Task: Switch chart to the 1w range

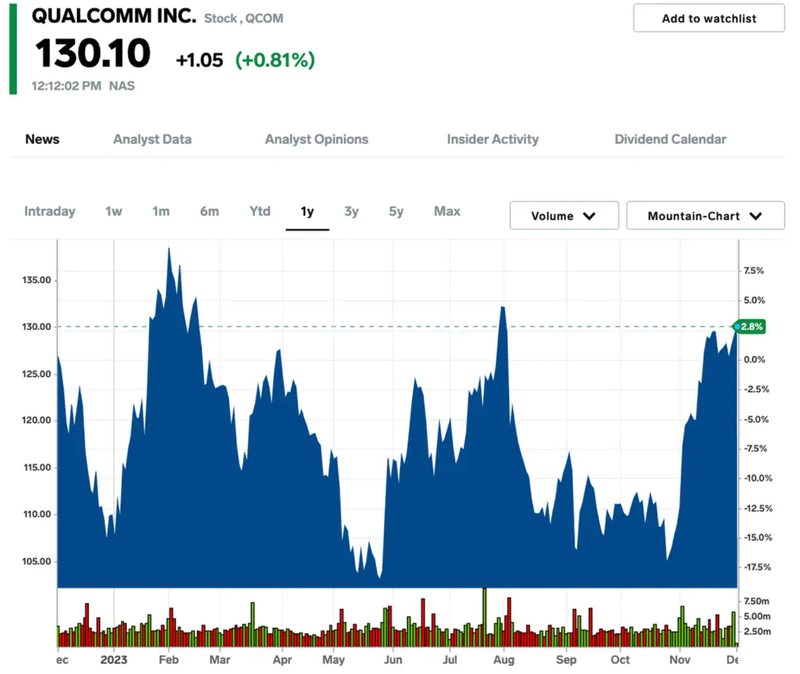Action: coord(114,211)
